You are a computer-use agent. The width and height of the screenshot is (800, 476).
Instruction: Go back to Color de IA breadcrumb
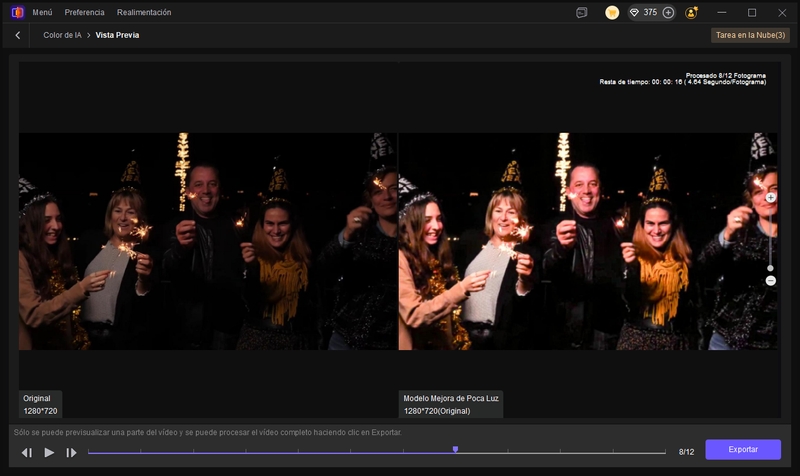point(62,35)
